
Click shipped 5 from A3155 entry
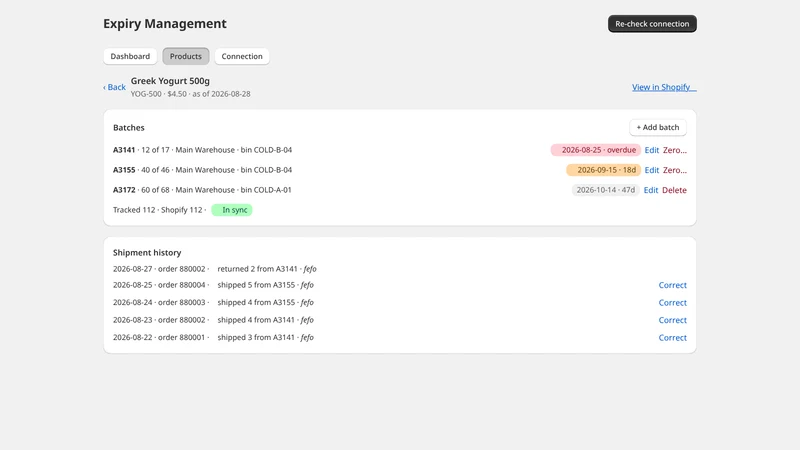tap(265, 285)
